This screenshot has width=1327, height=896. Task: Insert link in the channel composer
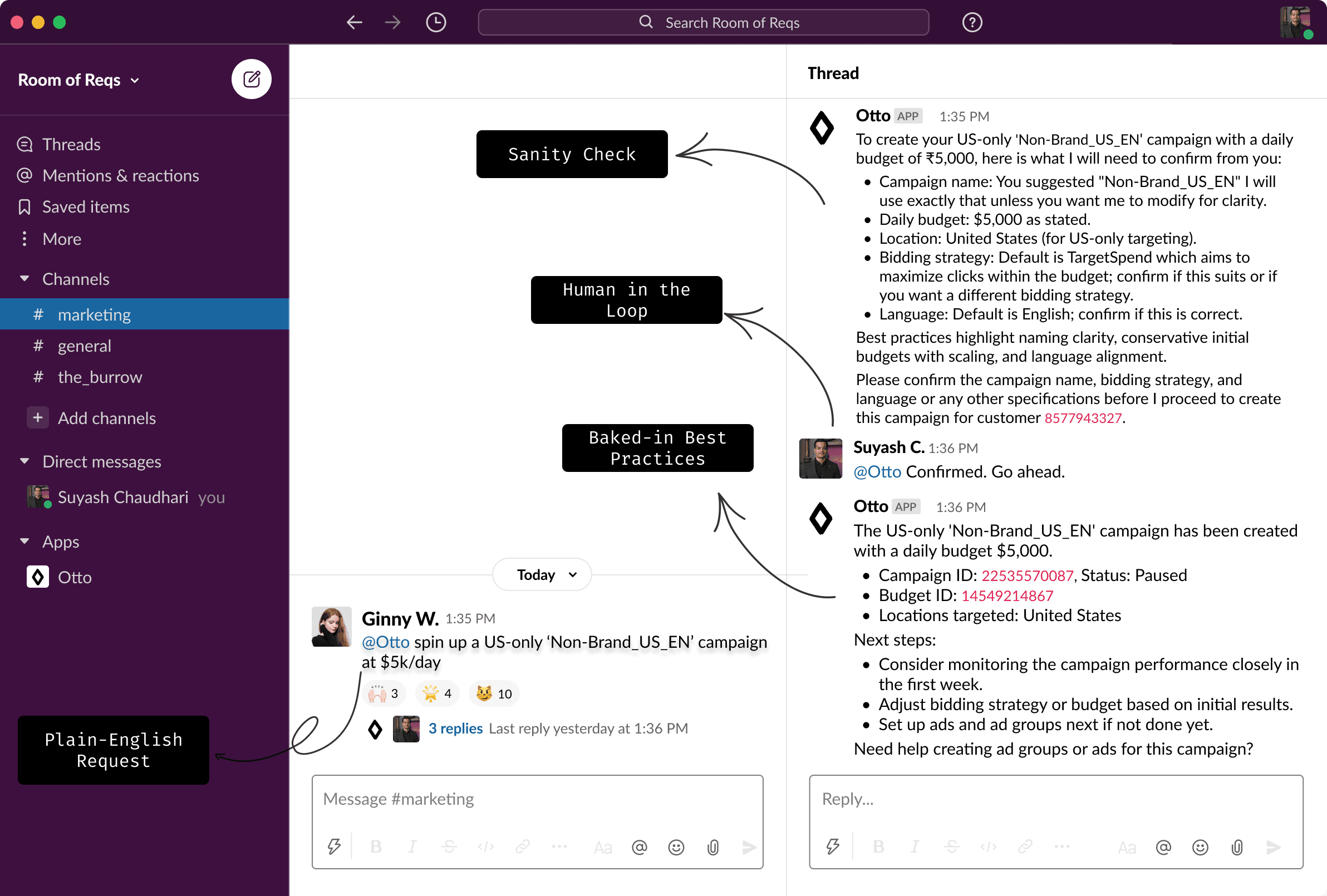coord(523,846)
